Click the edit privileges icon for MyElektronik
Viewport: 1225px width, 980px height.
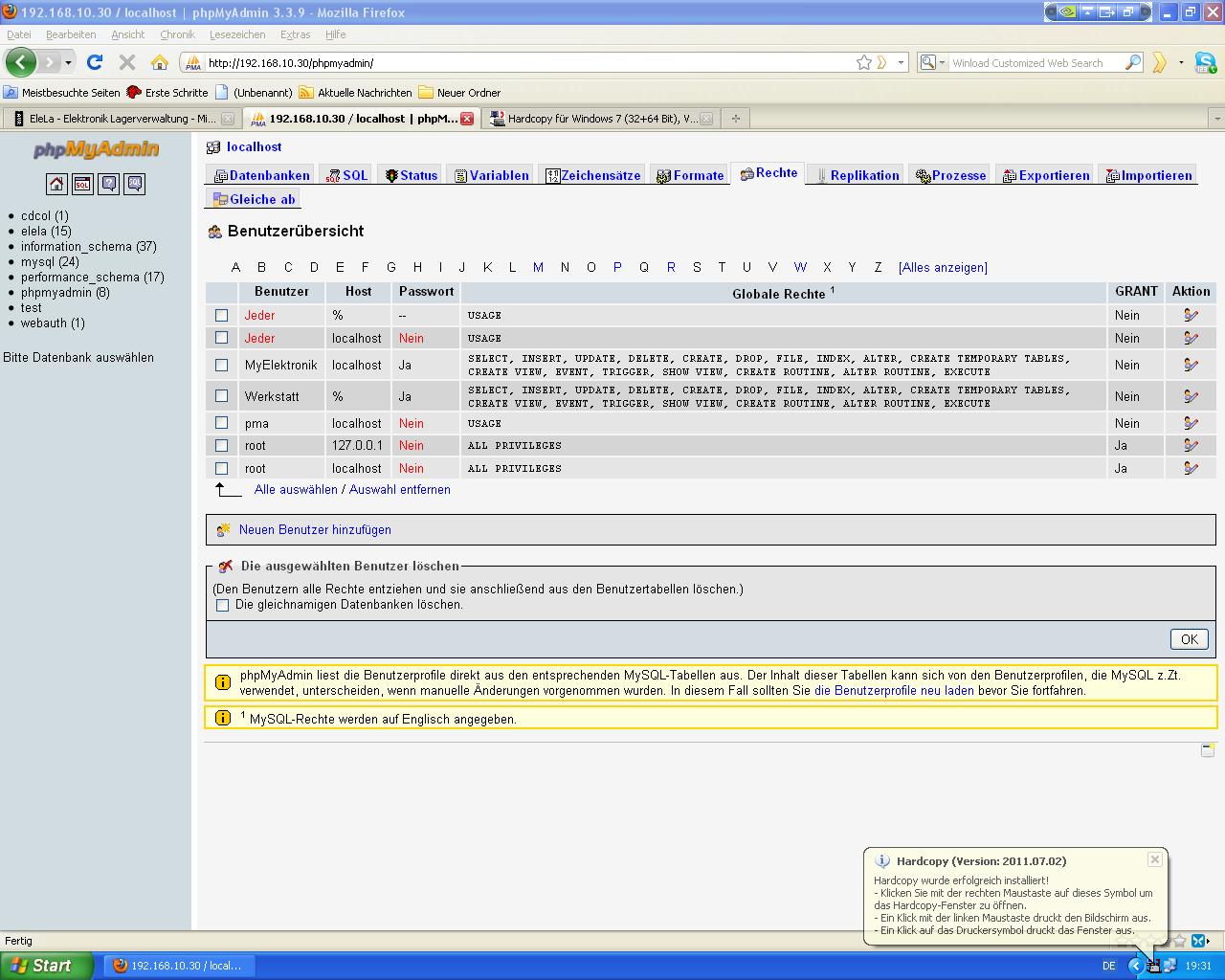click(1191, 365)
